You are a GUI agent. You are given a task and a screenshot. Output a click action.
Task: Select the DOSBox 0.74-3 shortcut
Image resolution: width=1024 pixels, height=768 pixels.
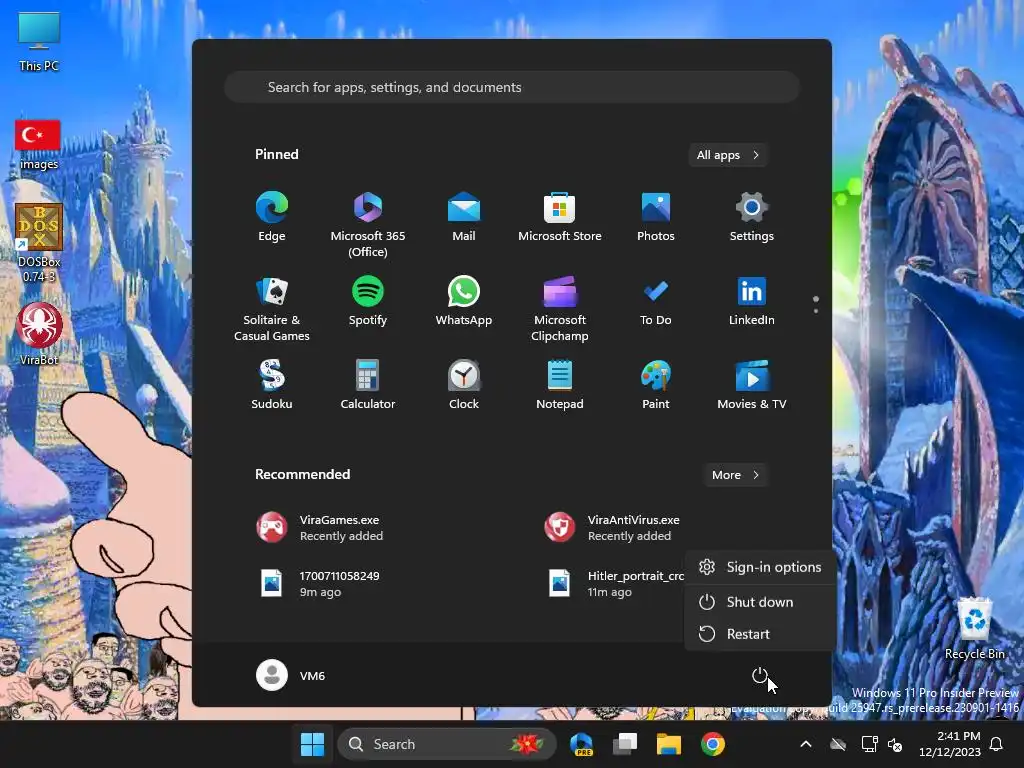39,243
